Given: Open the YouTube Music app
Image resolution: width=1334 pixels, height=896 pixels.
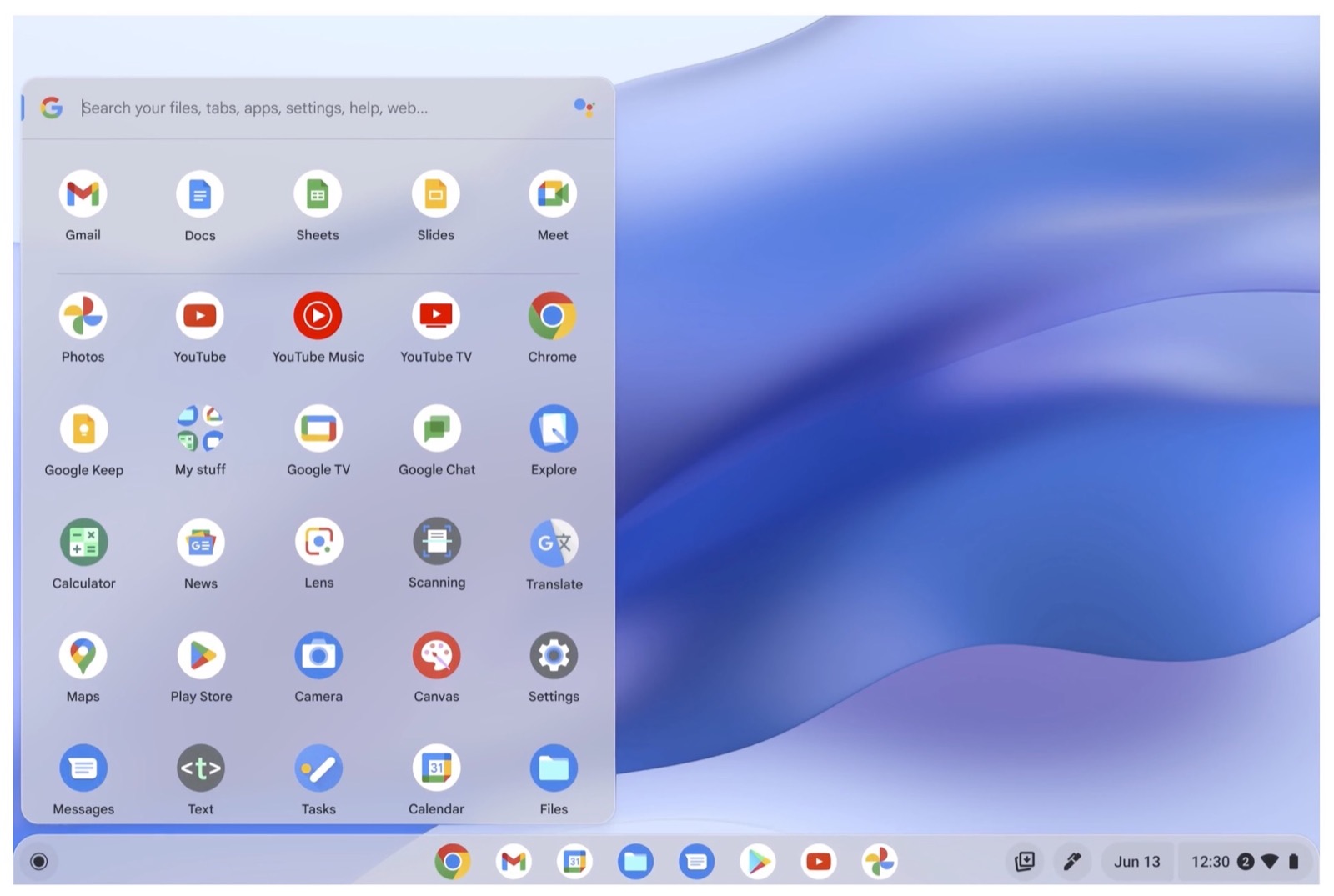Looking at the screenshot, I should click(x=318, y=316).
